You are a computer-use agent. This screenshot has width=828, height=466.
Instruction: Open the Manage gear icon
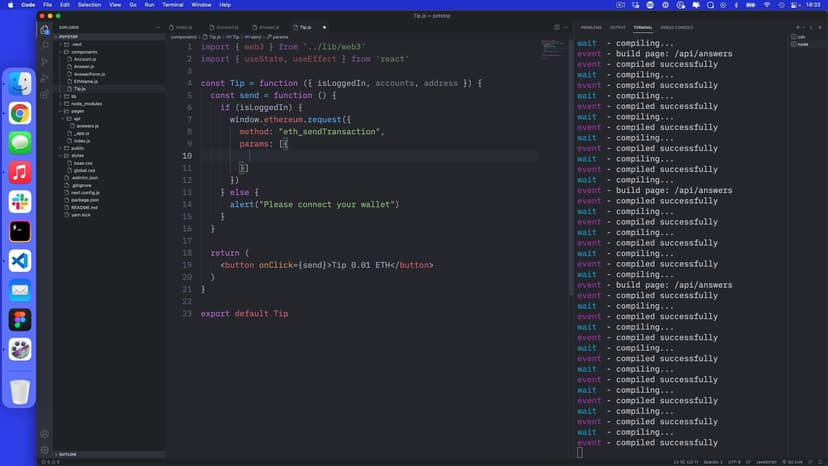[45, 450]
